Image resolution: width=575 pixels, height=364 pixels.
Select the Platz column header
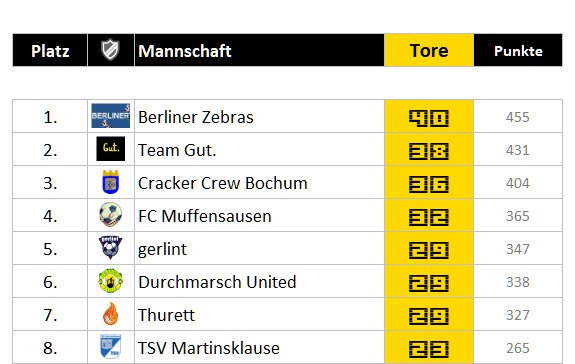click(x=50, y=51)
